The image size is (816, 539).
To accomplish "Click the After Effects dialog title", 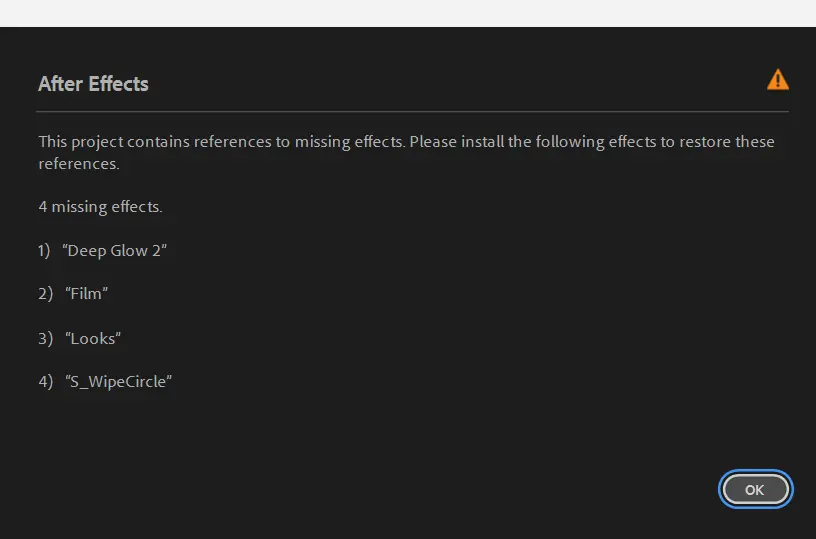I will tap(93, 84).
